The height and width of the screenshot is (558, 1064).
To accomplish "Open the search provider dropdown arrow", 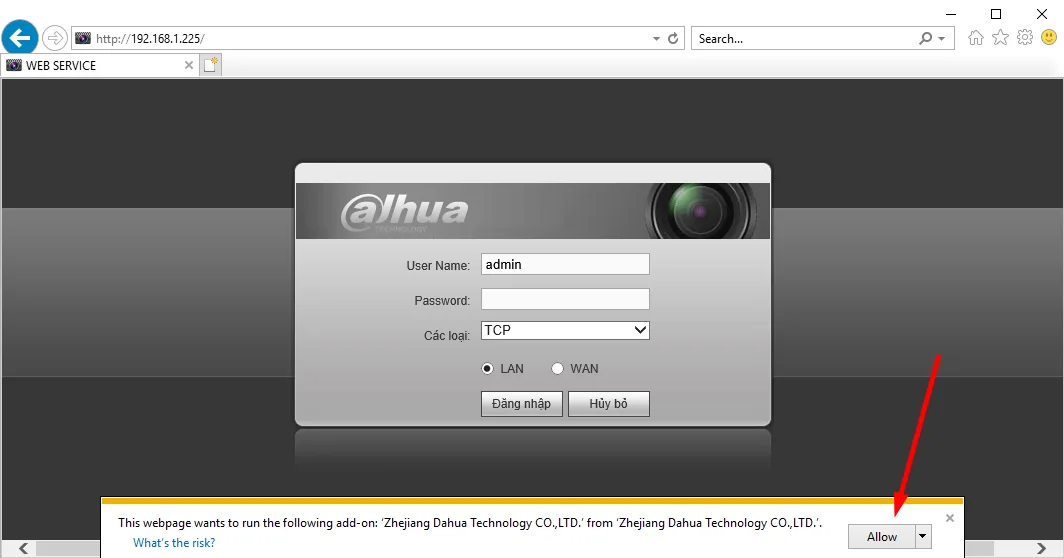I will click(942, 39).
